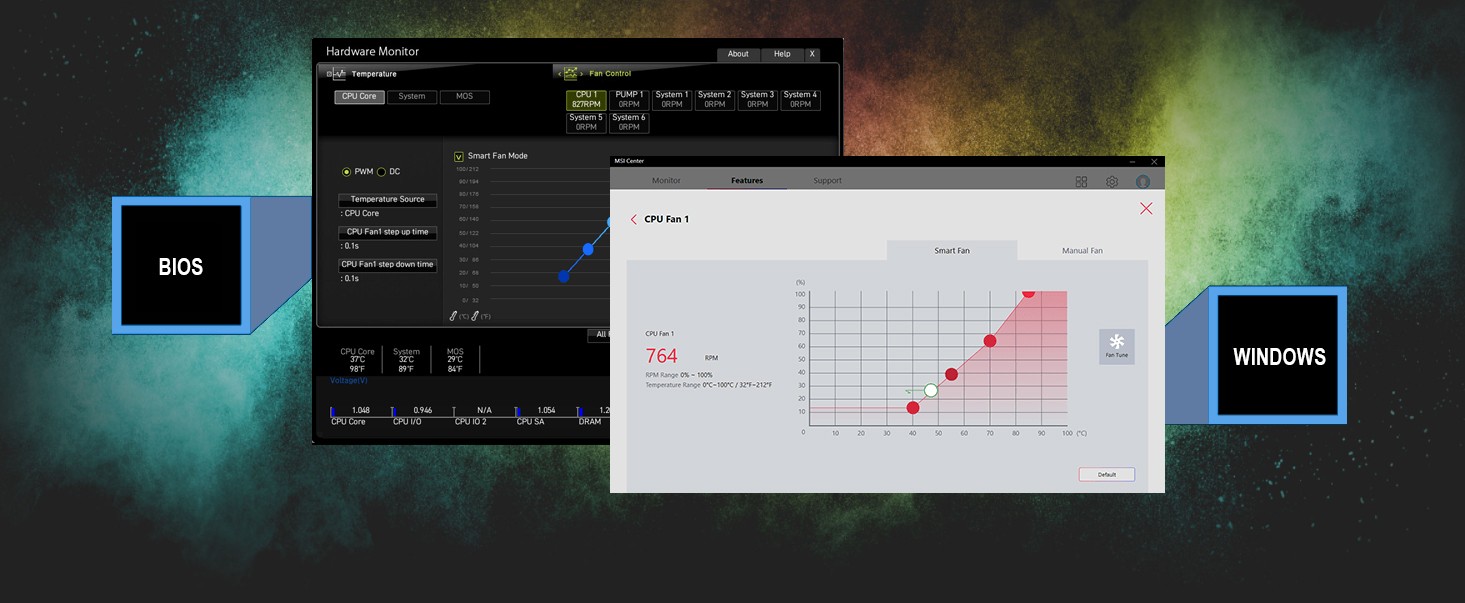Click the Default button

click(1106, 474)
